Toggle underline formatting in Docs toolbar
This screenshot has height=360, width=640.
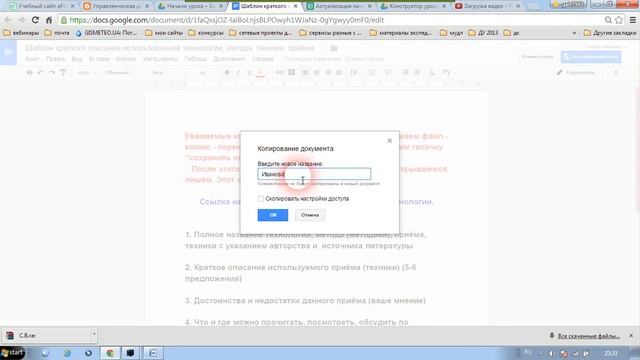click(x=249, y=73)
